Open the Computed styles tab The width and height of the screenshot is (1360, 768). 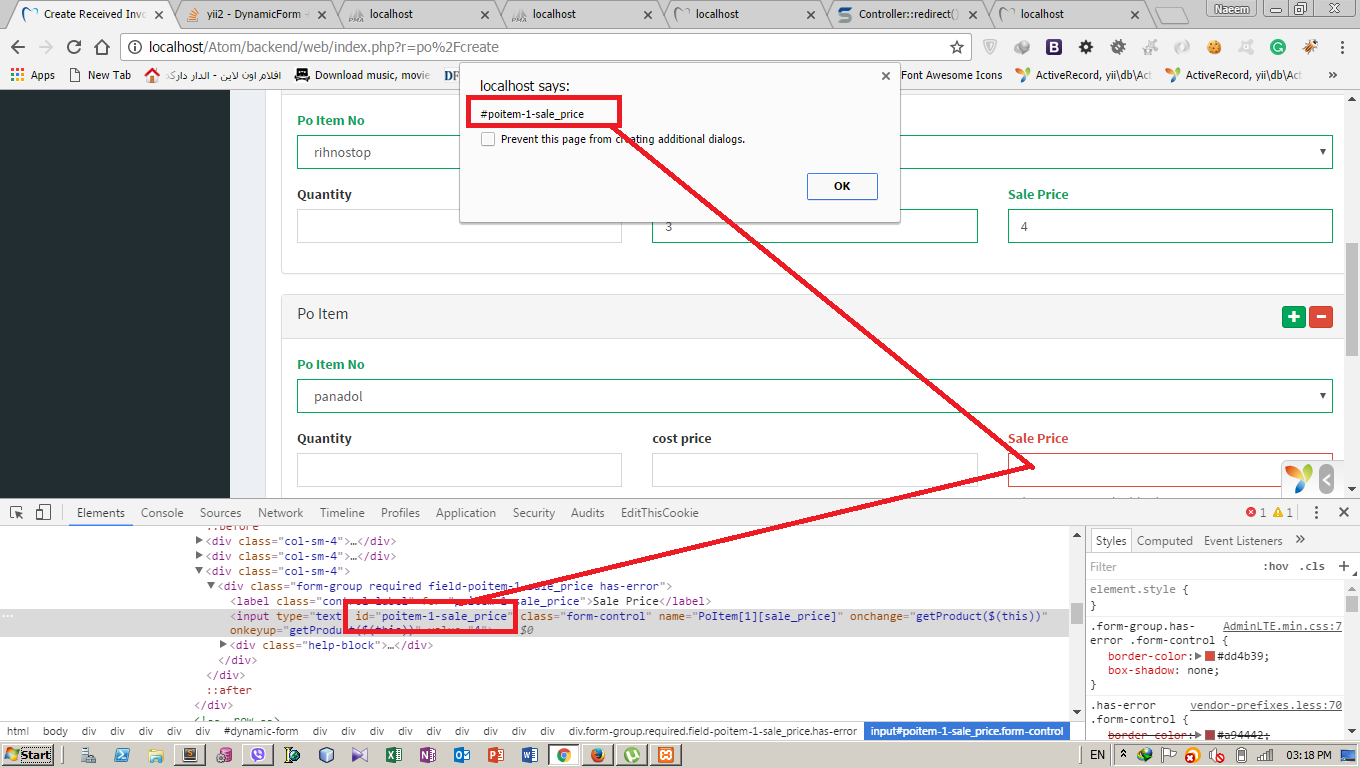1165,540
